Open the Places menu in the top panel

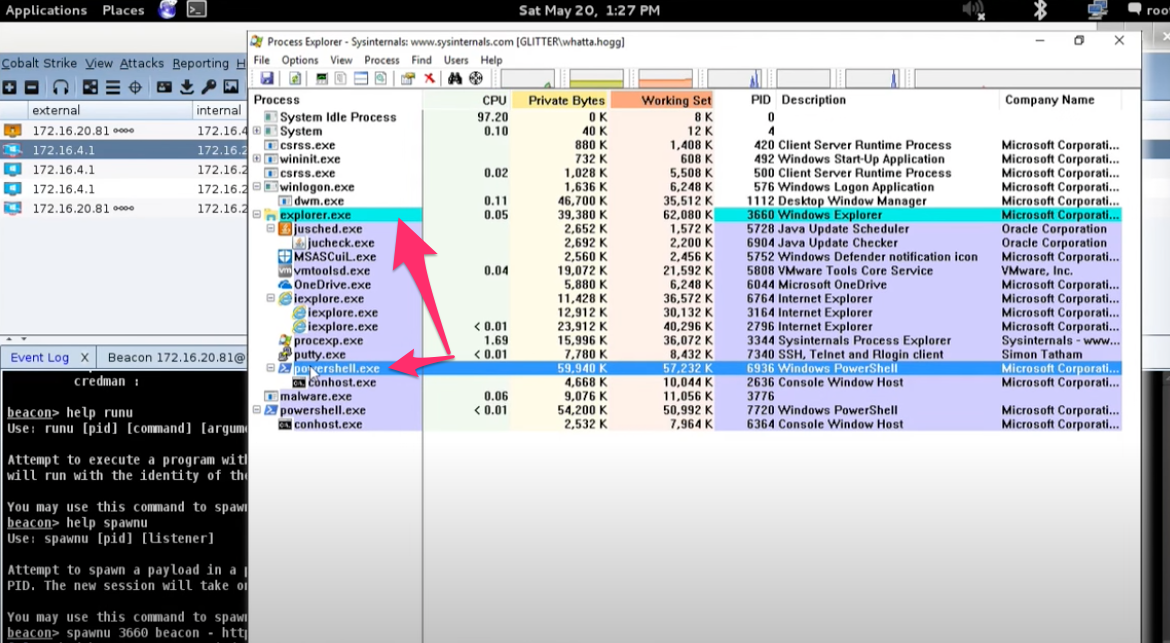pos(123,10)
